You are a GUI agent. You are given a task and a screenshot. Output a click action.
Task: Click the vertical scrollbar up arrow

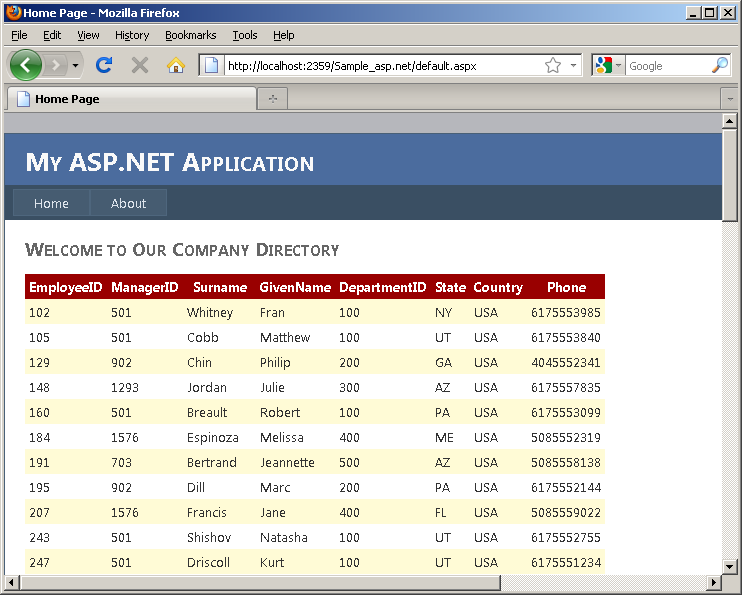[x=729, y=121]
